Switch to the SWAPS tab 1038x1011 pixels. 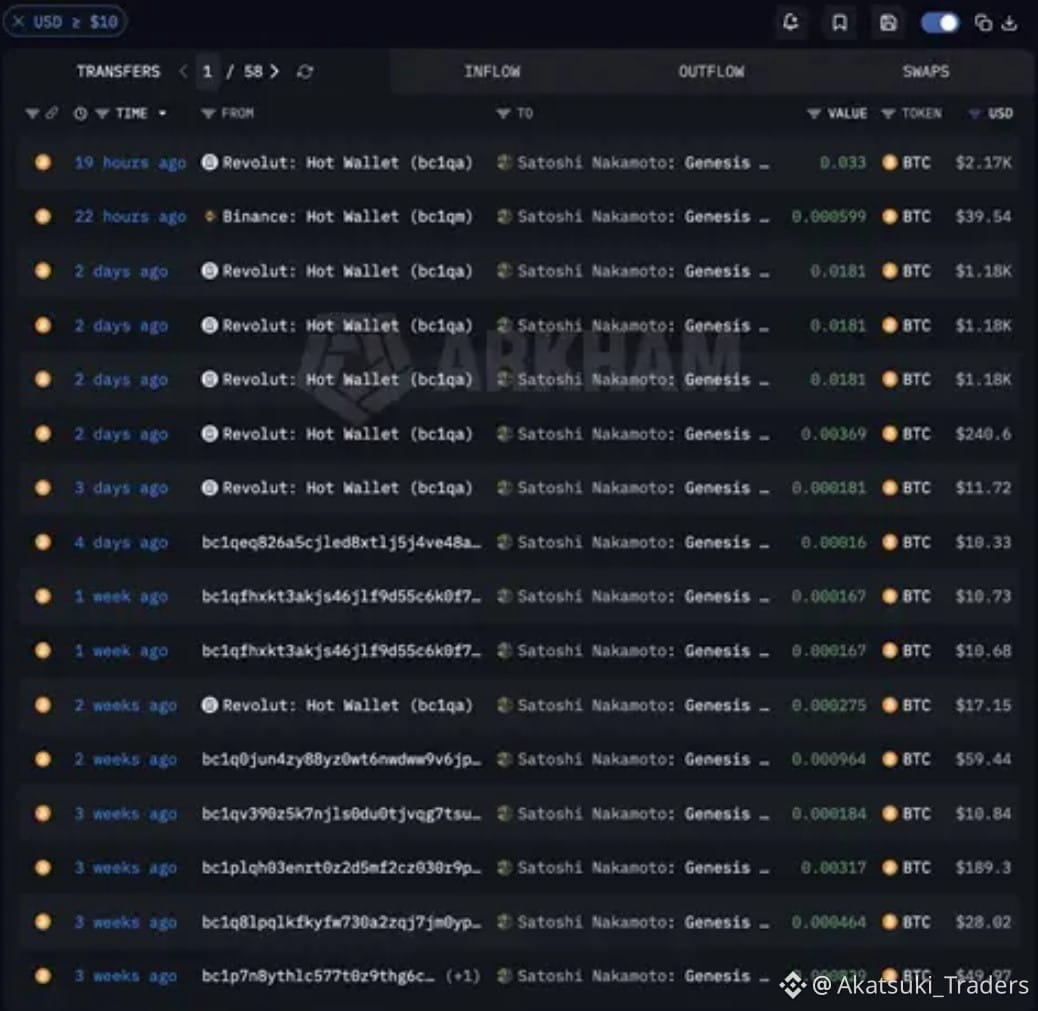925,72
